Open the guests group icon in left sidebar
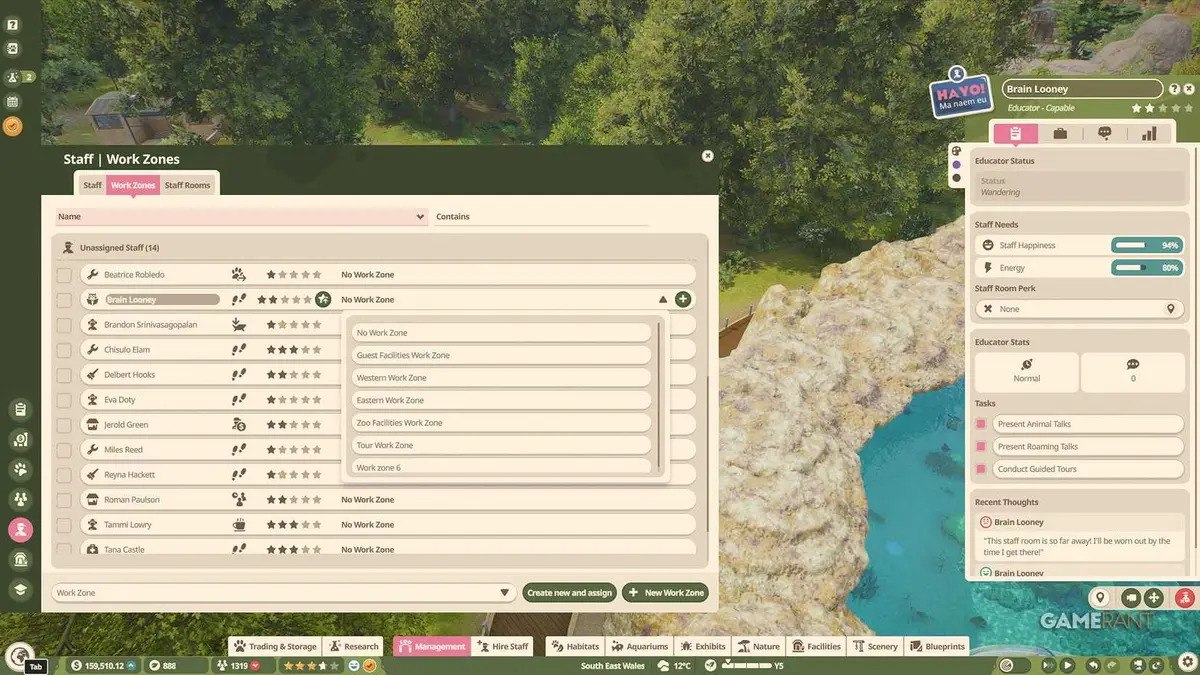The height and width of the screenshot is (675, 1200). click(x=20, y=499)
